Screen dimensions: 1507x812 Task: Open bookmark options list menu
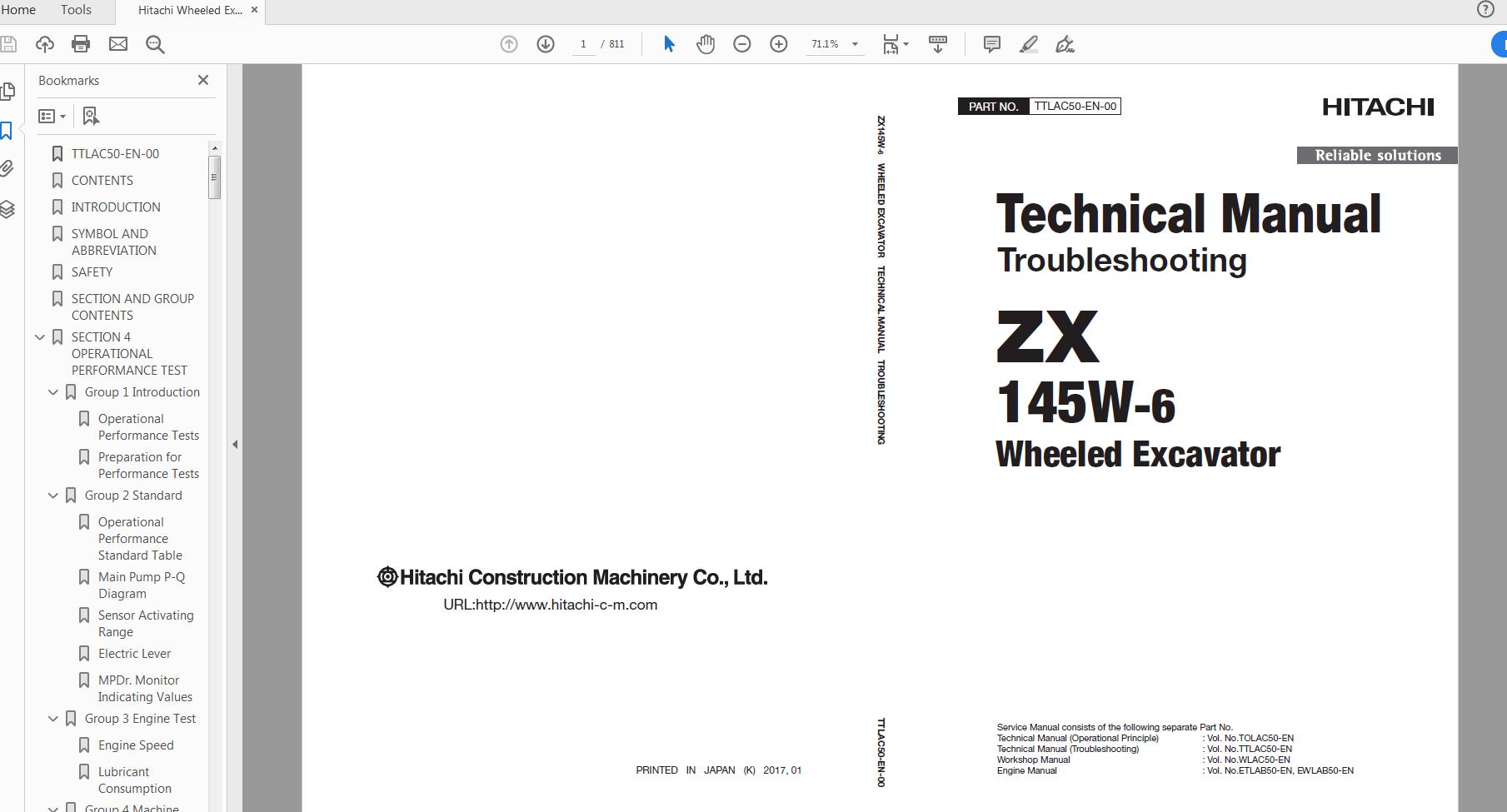pos(52,116)
